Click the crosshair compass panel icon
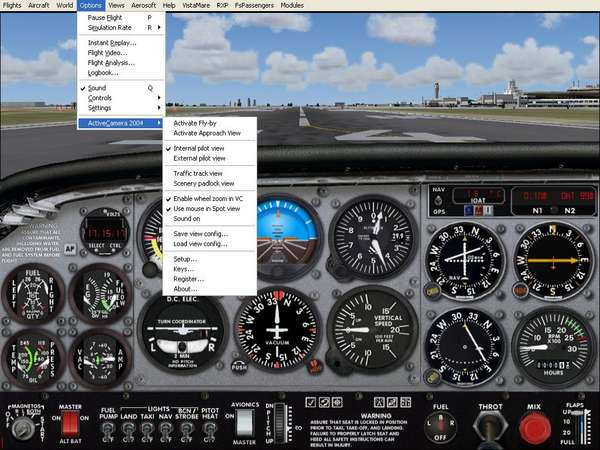The image size is (600, 450). [337, 402]
